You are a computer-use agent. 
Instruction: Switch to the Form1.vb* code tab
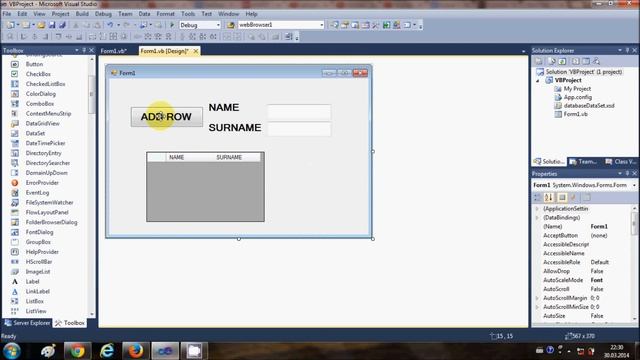coord(114,51)
